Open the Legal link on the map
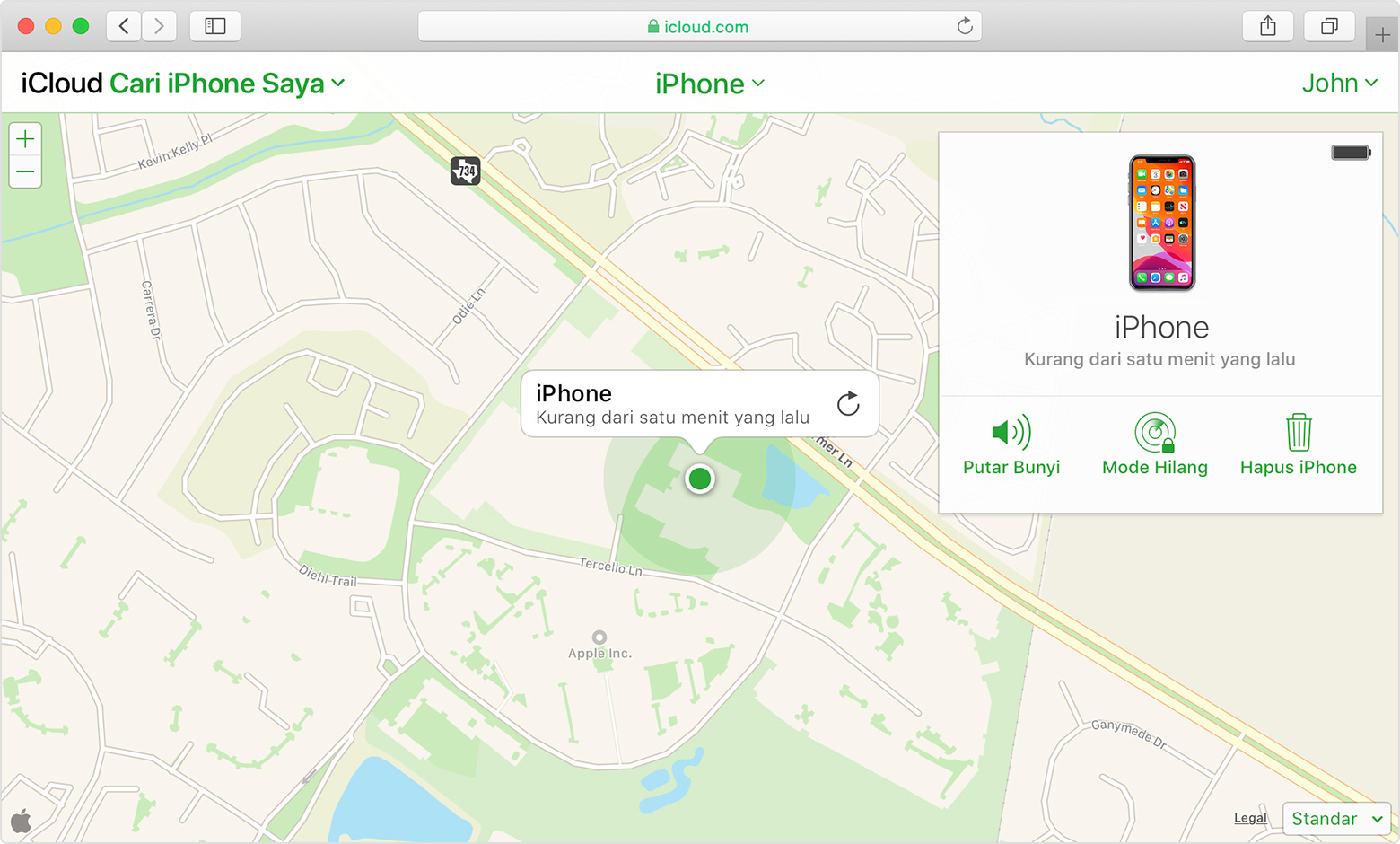The image size is (1400, 844). coord(1250,818)
